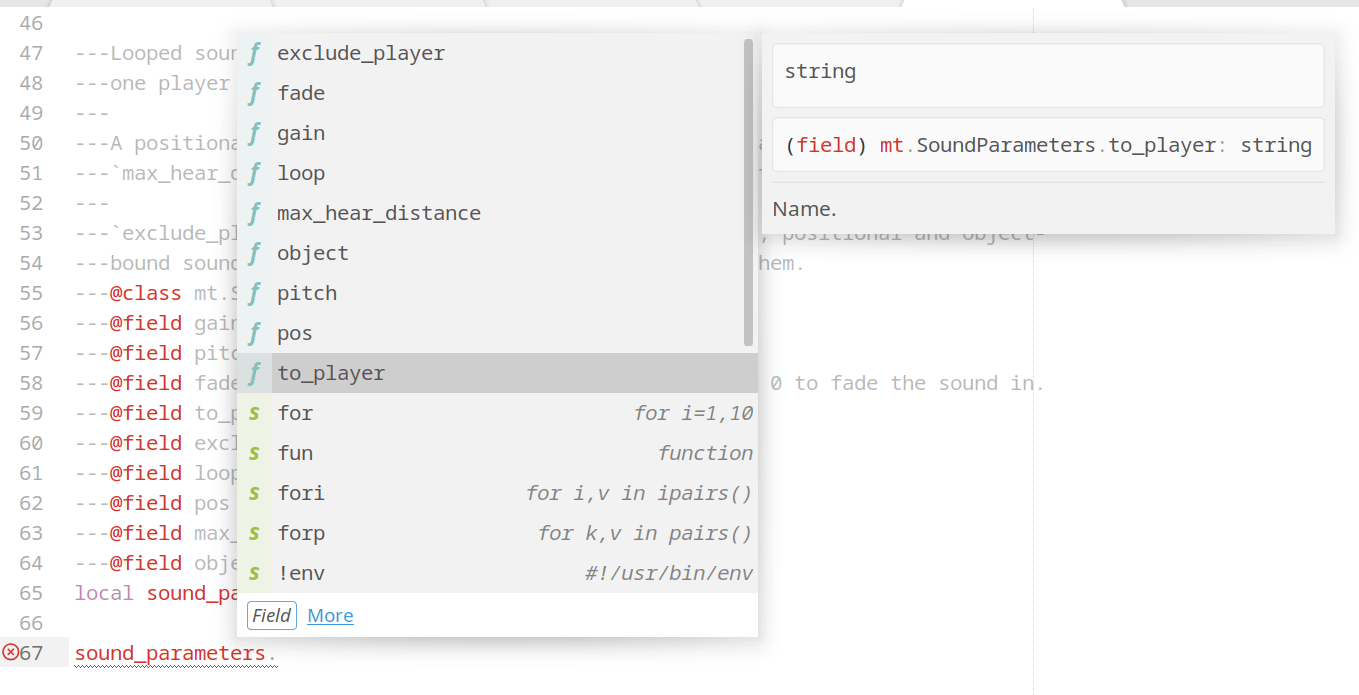
Task: Click the 'Name.' description text
Action: click(804, 209)
